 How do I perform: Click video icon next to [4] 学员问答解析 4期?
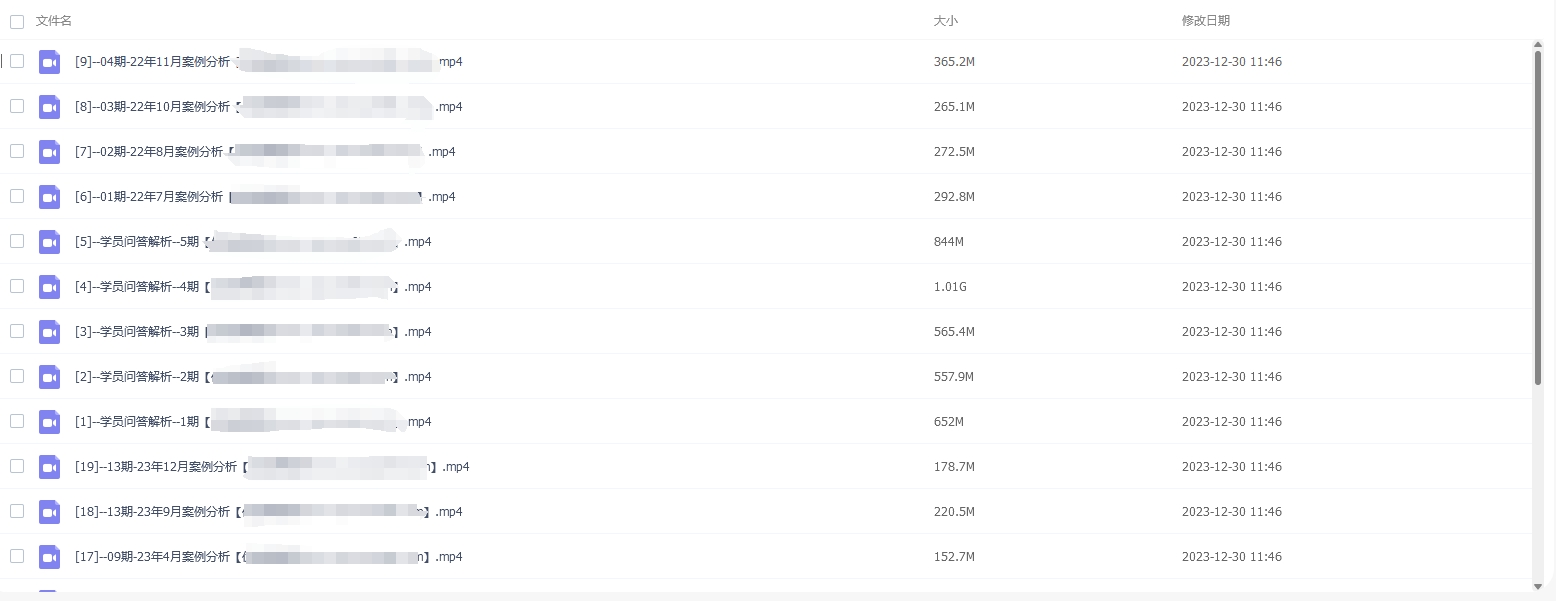(49, 287)
